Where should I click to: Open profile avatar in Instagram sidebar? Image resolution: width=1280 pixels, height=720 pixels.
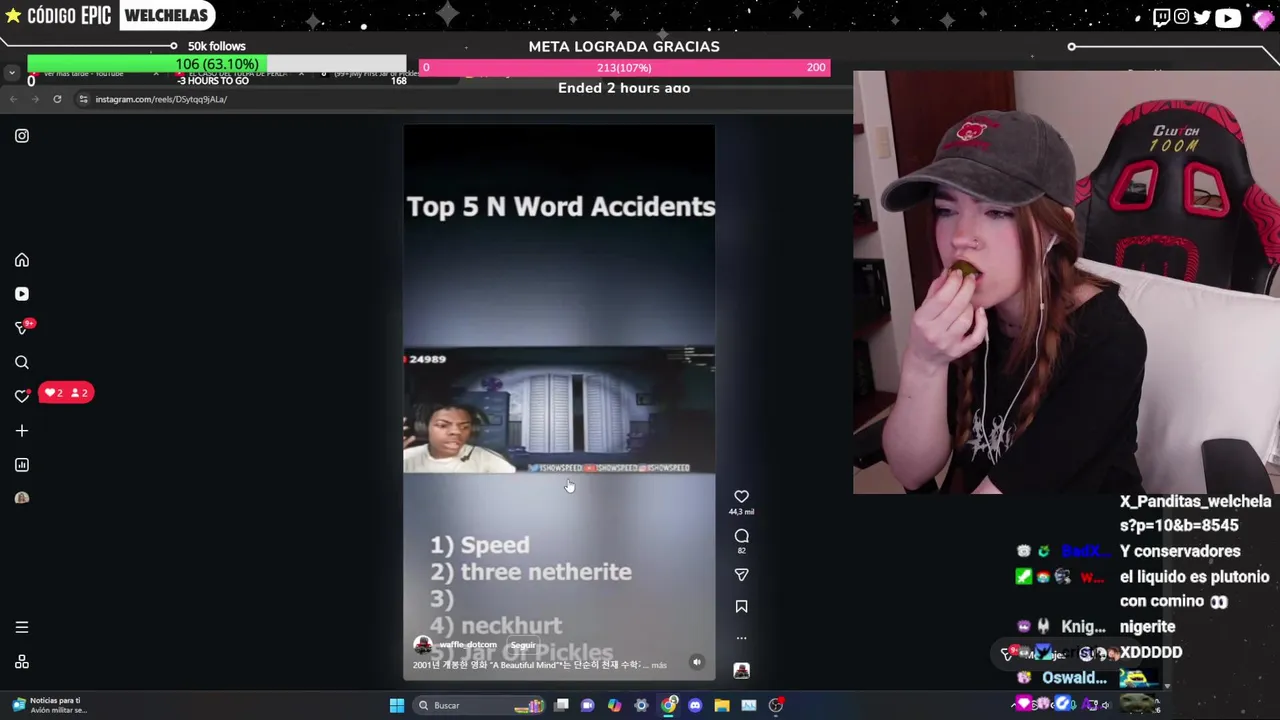22,498
